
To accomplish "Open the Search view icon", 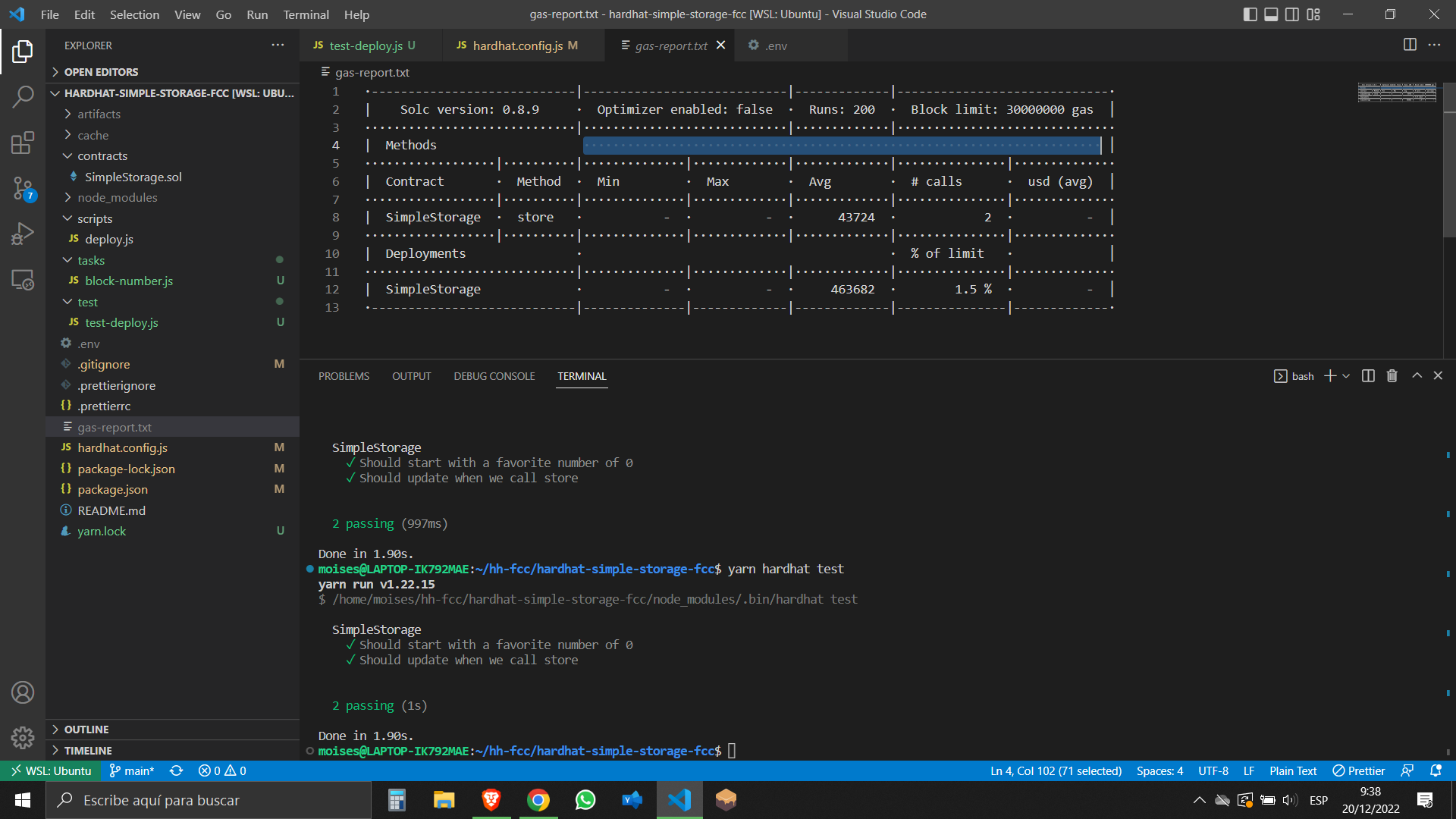I will point(23,97).
